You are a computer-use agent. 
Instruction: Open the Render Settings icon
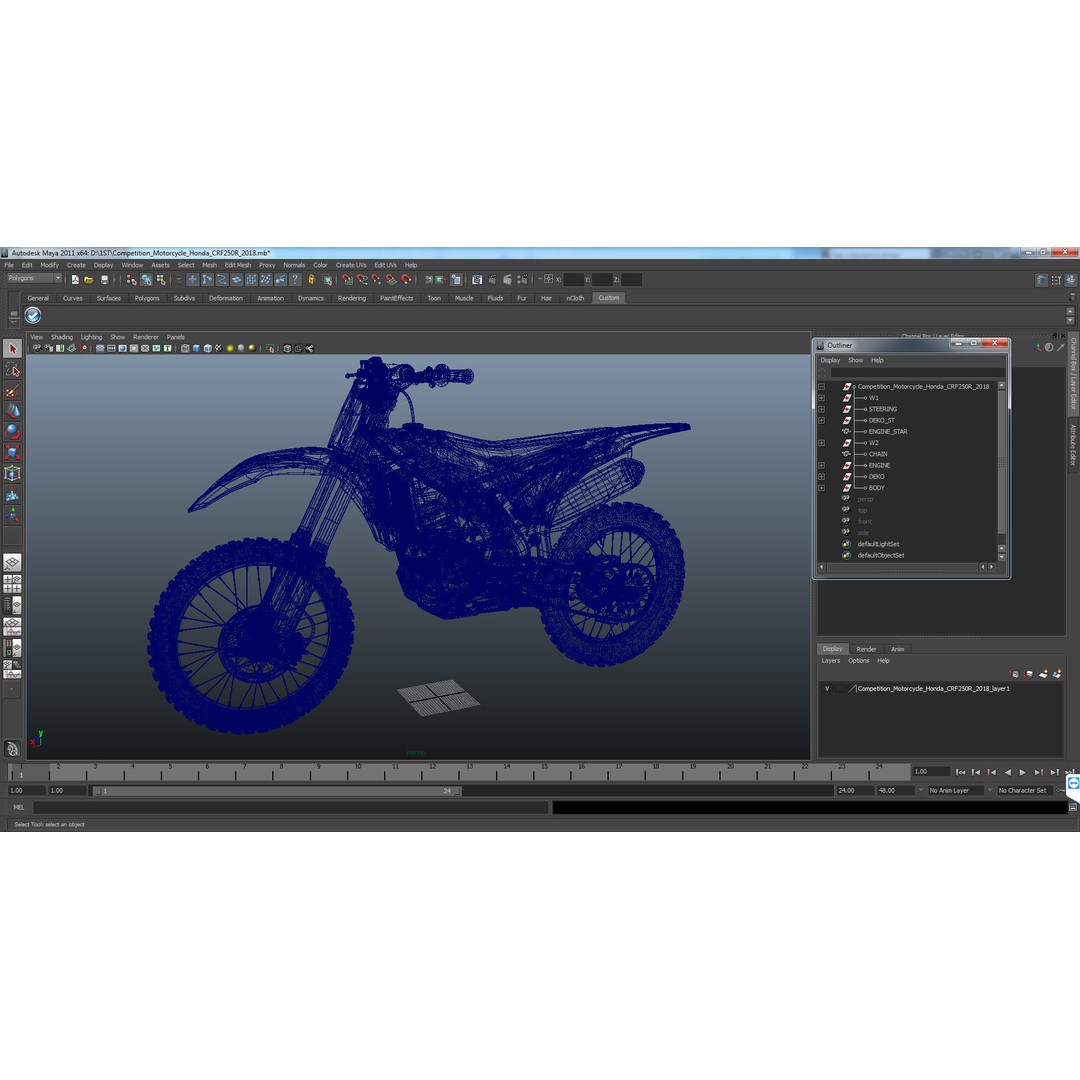[x=522, y=280]
